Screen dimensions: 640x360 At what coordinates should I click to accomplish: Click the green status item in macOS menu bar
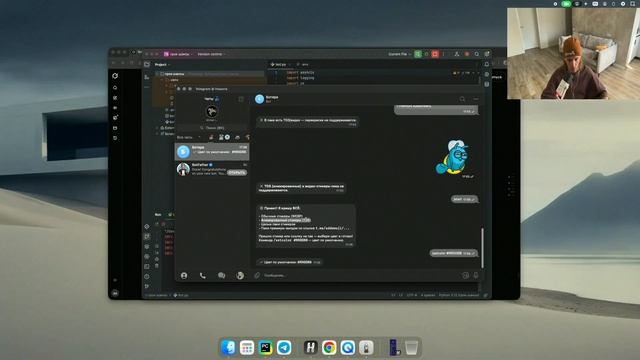pyautogui.click(x=566, y=4)
